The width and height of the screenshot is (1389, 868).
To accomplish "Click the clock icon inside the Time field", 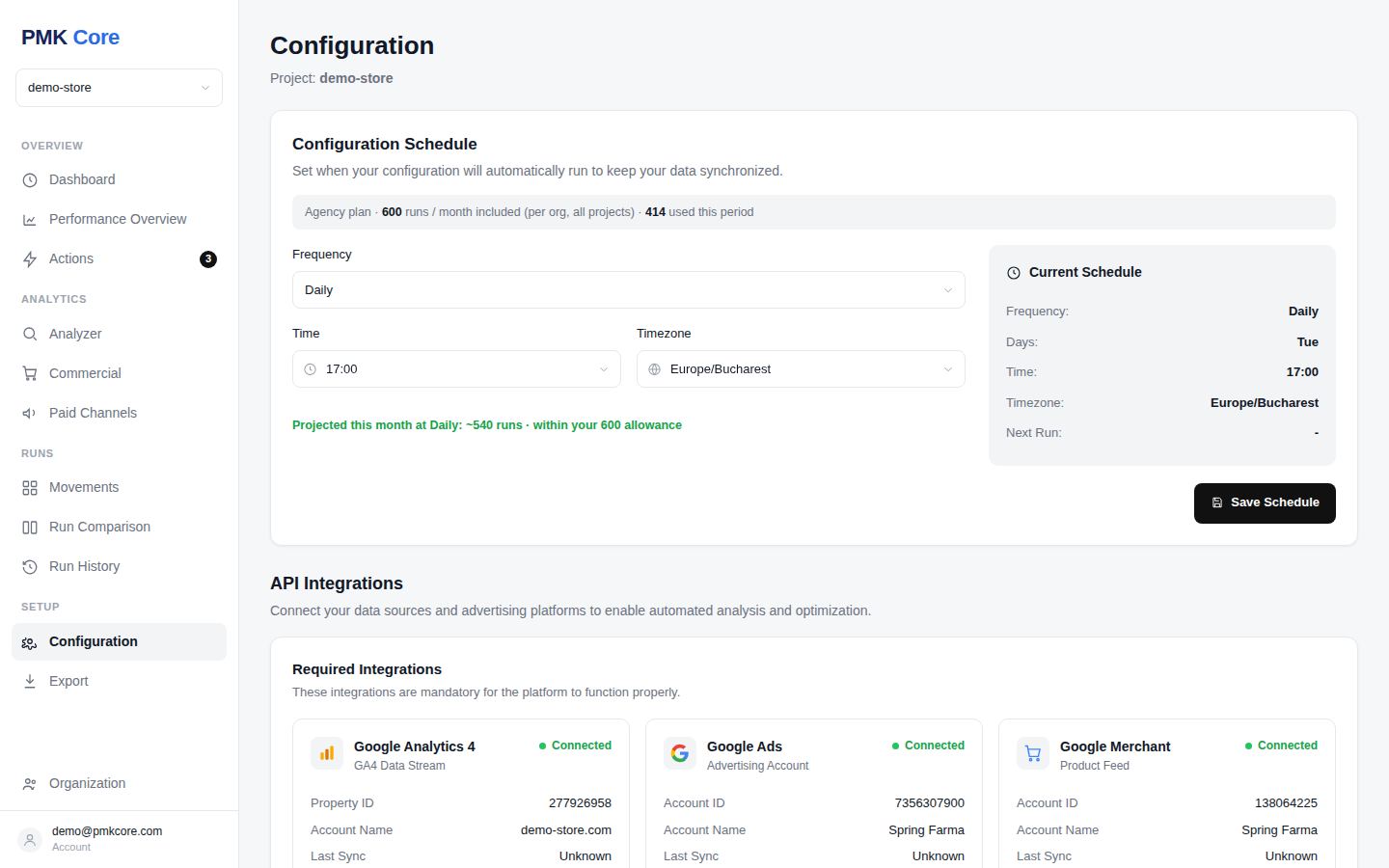I will click(311, 369).
